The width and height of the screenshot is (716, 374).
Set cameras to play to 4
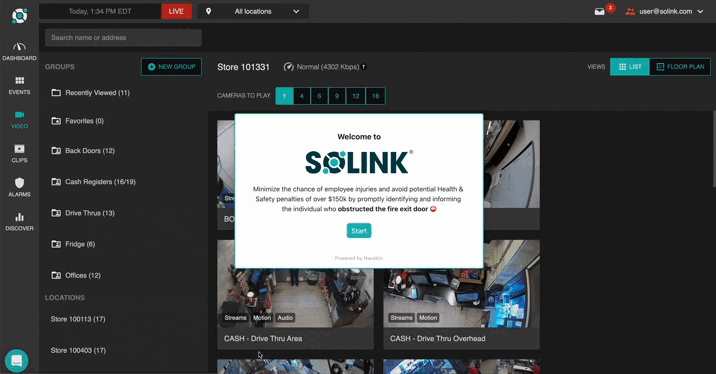click(x=302, y=96)
